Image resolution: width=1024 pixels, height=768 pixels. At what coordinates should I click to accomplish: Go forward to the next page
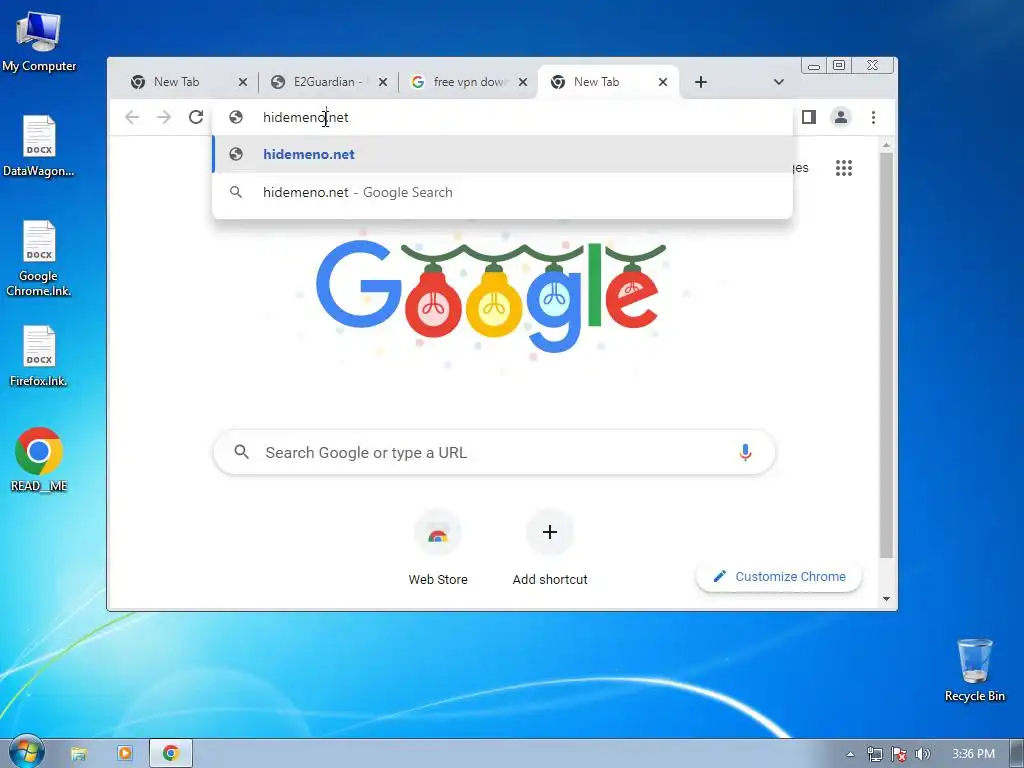coord(164,118)
